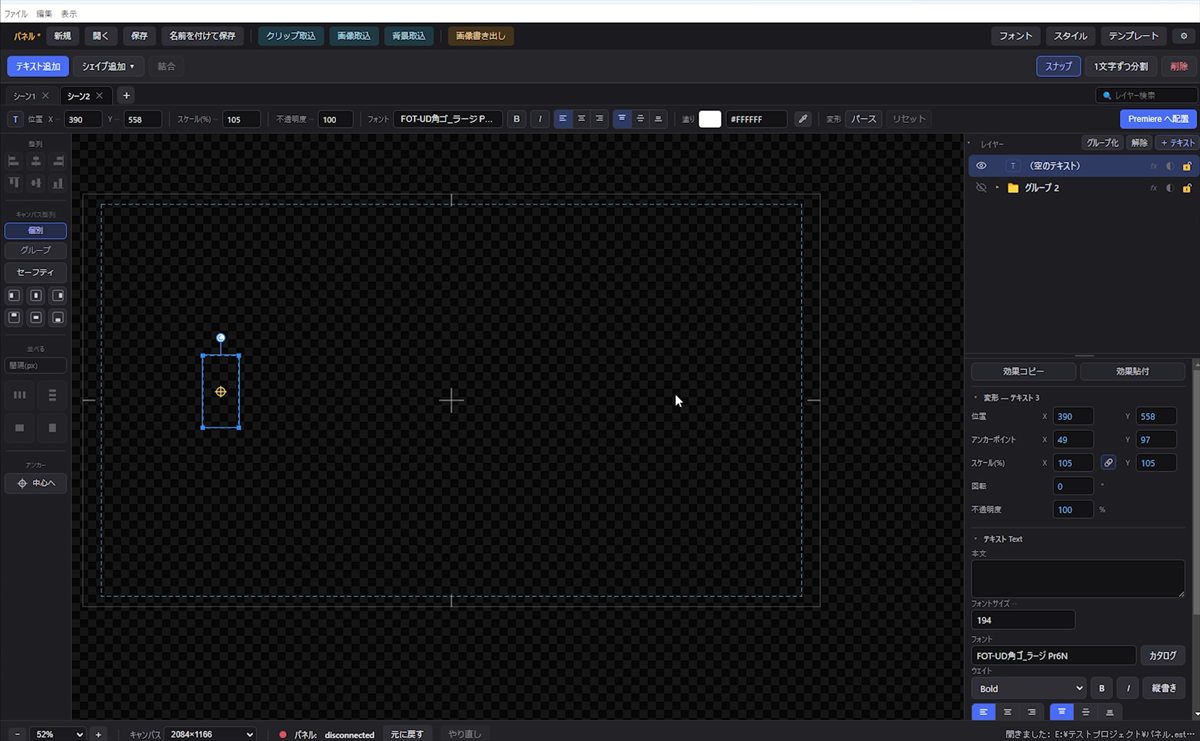
Task: Click the fx icon on グループ2 layer
Action: (x=1153, y=188)
